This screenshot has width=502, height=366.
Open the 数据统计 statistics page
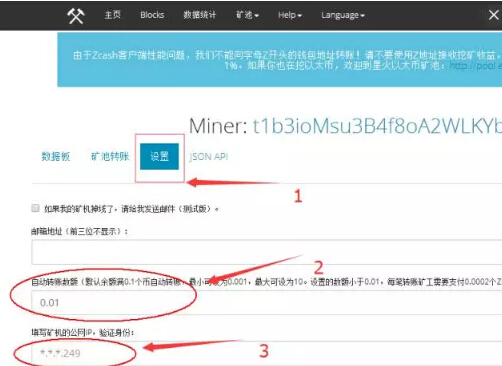199,15
